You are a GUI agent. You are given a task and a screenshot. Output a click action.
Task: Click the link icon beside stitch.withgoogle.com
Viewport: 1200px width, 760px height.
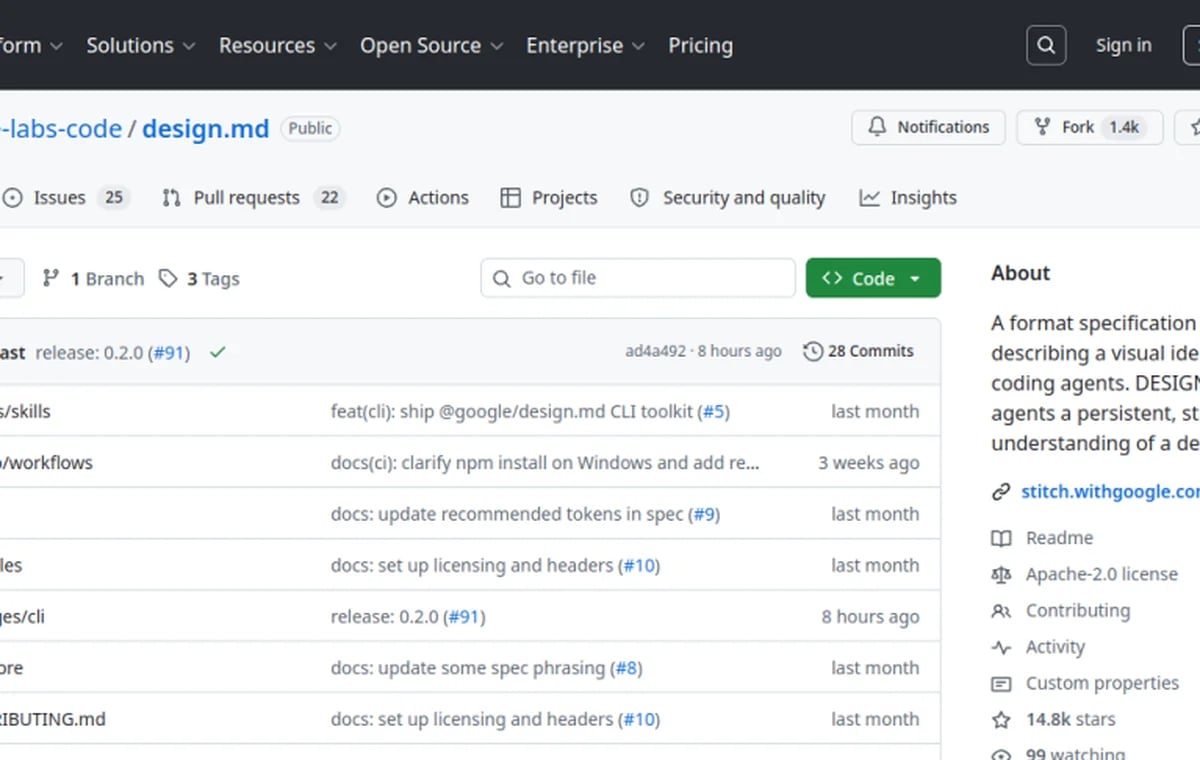pos(1001,492)
